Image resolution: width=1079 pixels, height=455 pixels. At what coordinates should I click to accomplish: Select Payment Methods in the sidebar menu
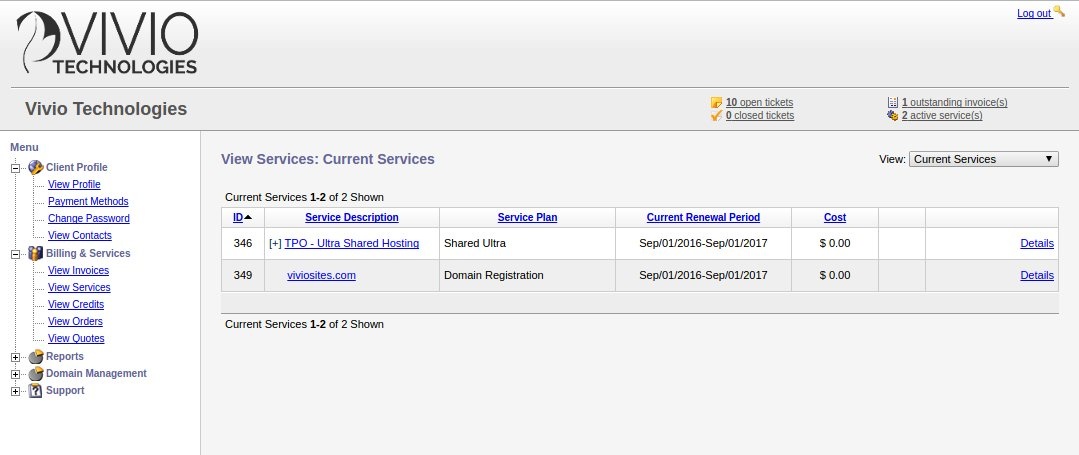[88, 202]
